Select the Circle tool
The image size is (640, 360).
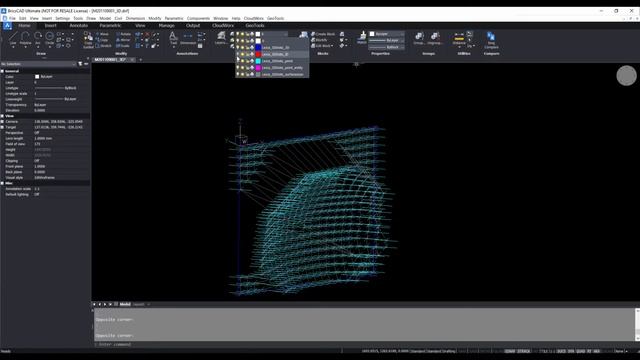[49, 38]
